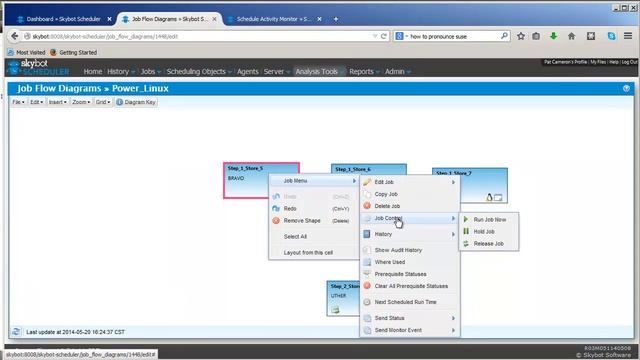Click the Hold Job pause icon
Viewport: 640px width, 360px height.
point(466,231)
